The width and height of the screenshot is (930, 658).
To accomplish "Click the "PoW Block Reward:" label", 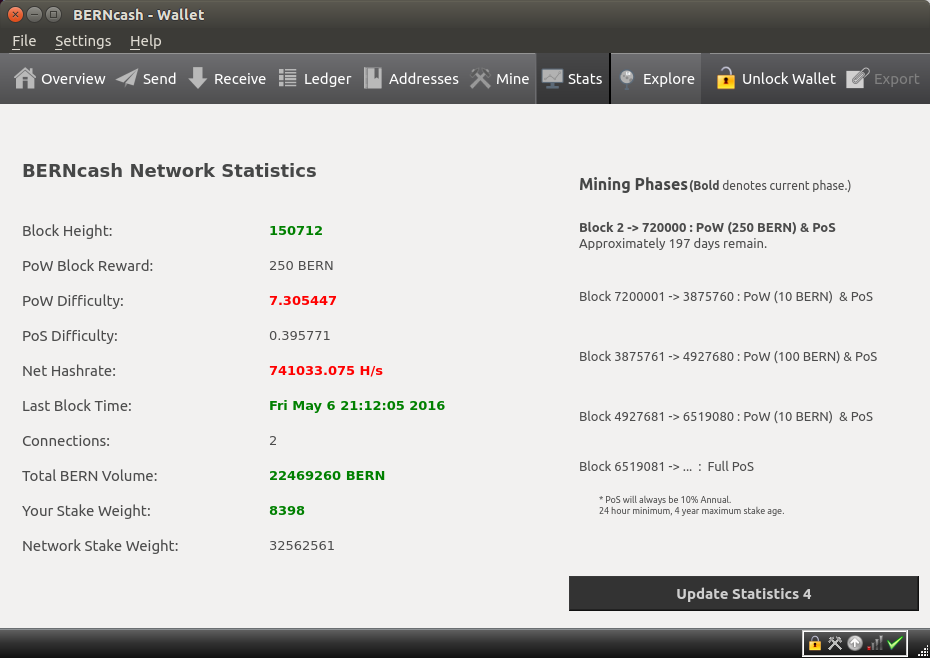I will 88,266.
